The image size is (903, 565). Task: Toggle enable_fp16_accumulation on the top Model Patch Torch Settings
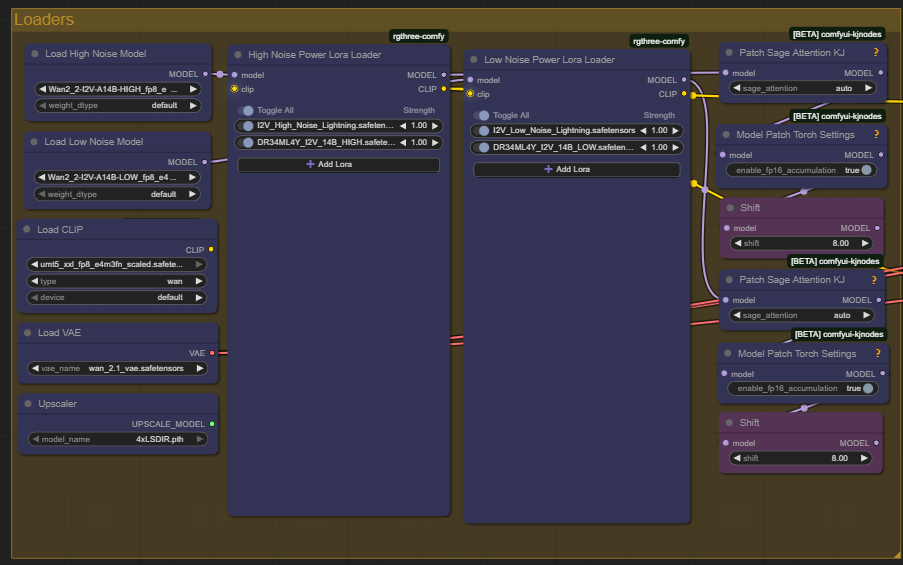click(x=865, y=170)
